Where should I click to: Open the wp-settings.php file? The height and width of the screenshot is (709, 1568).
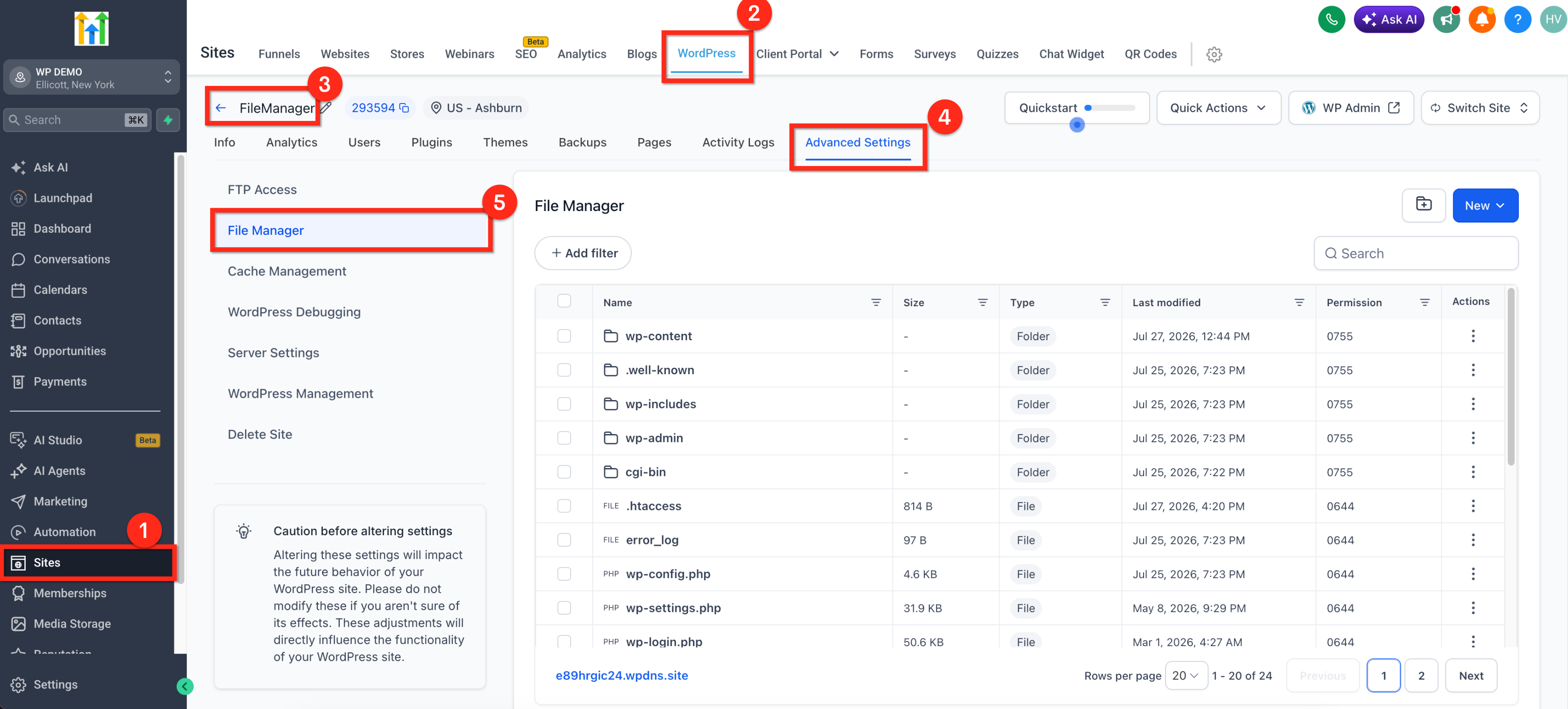pyautogui.click(x=673, y=608)
